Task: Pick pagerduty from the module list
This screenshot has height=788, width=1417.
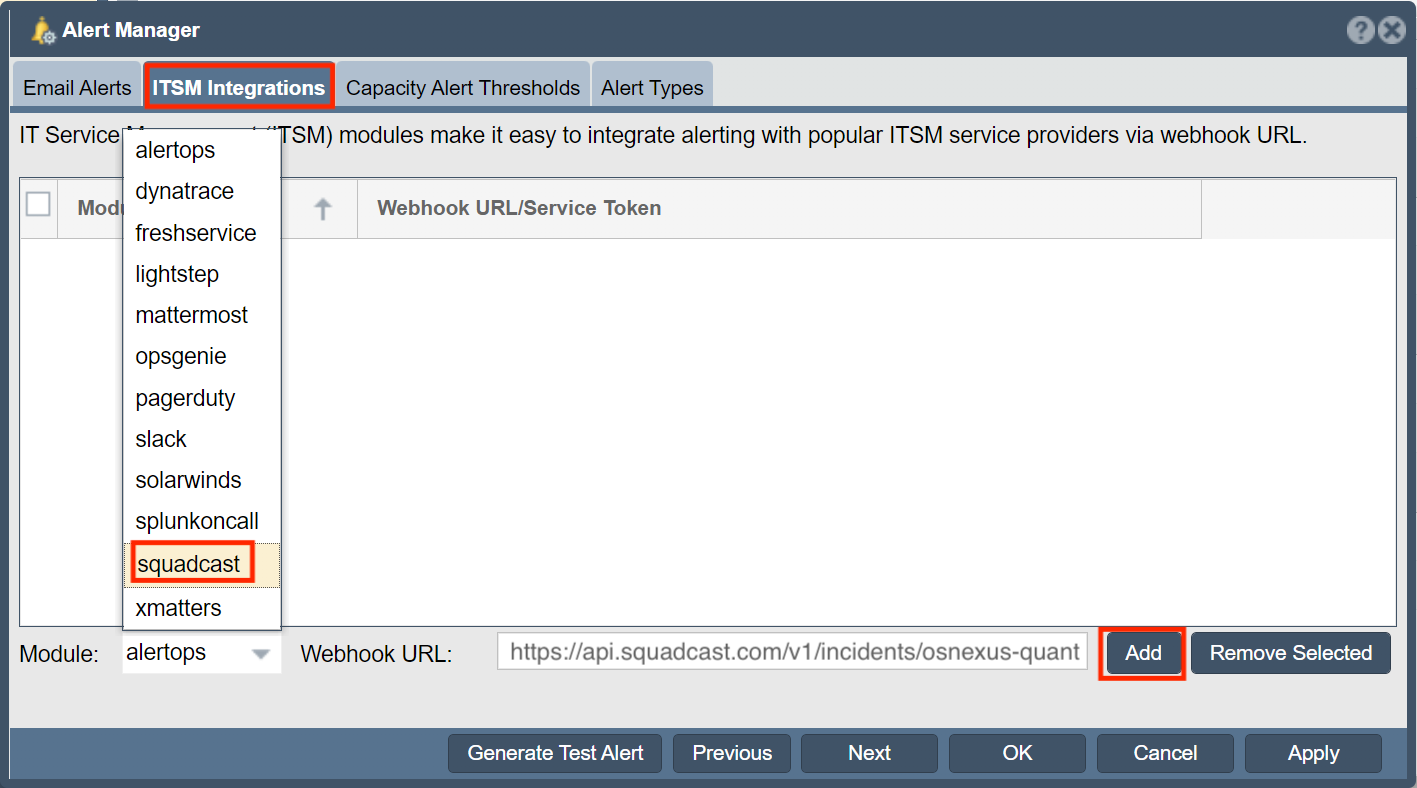Action: coord(202,398)
